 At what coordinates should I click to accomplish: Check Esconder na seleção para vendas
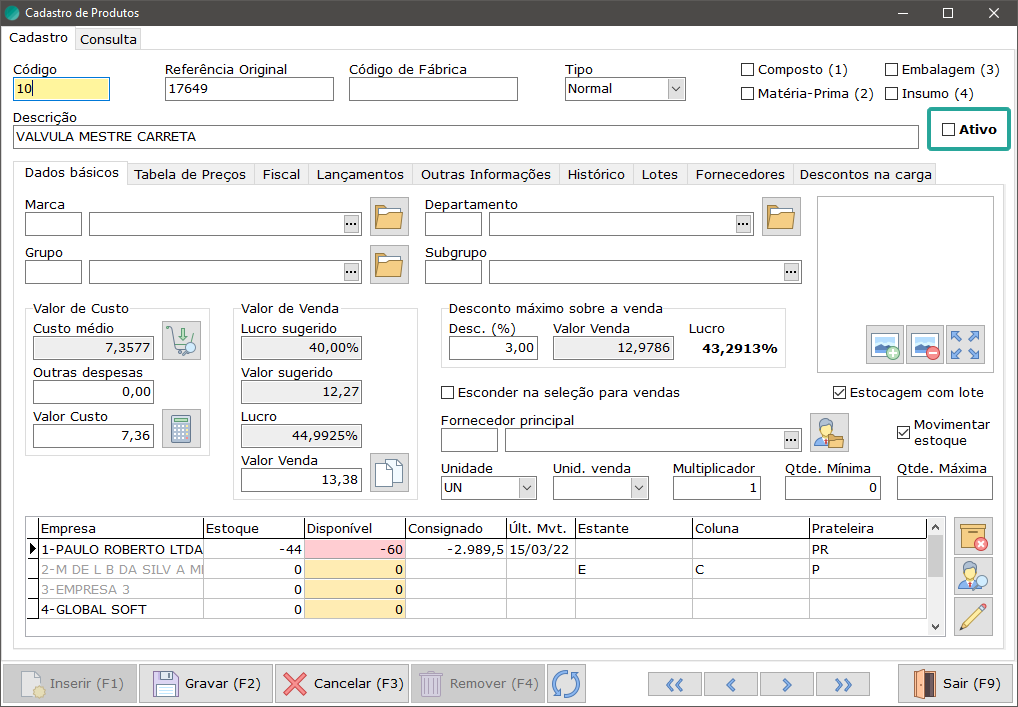[x=448, y=393]
